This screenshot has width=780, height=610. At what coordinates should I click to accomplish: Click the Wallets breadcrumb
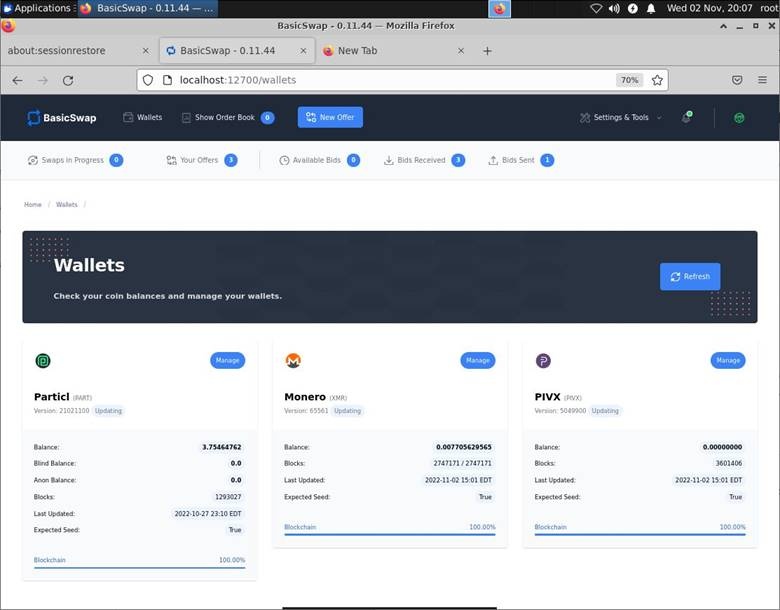[67, 204]
